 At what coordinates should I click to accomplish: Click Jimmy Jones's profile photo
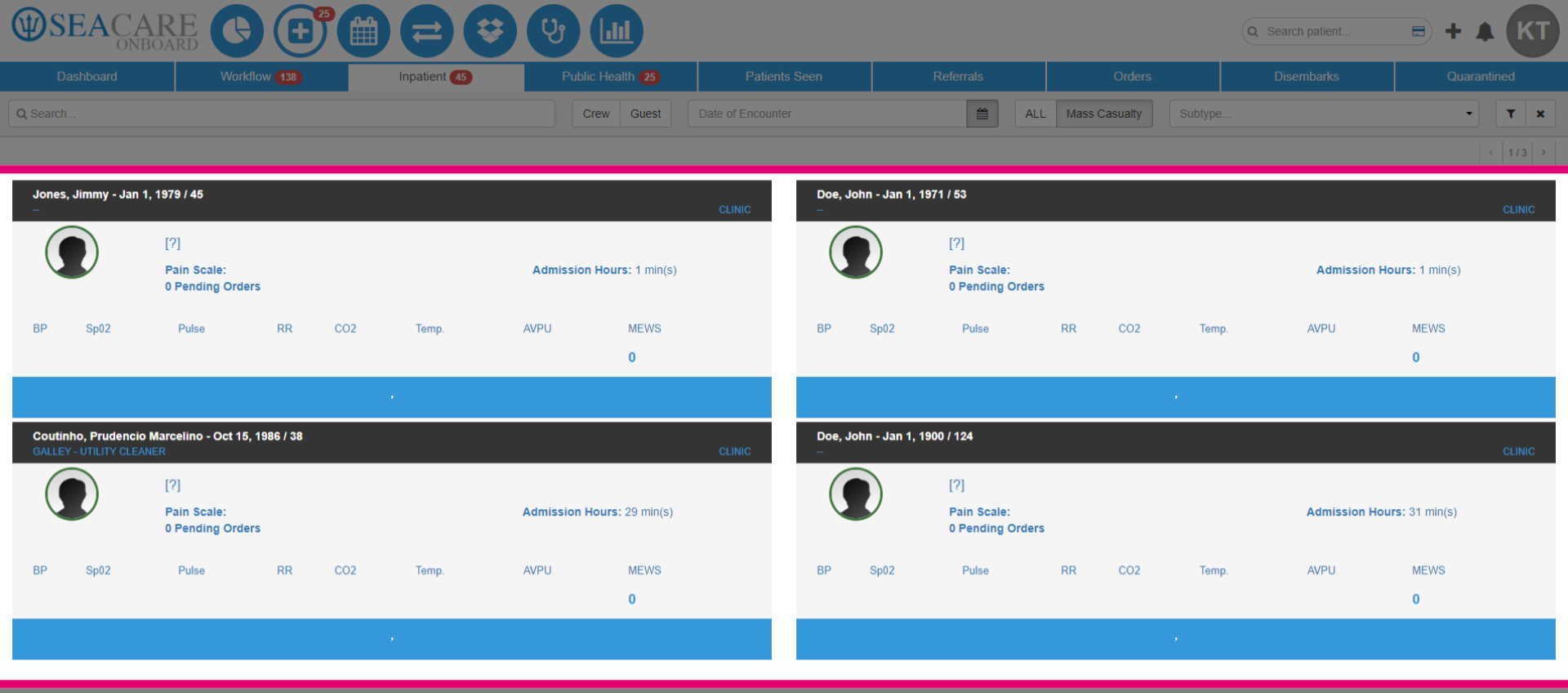click(72, 253)
